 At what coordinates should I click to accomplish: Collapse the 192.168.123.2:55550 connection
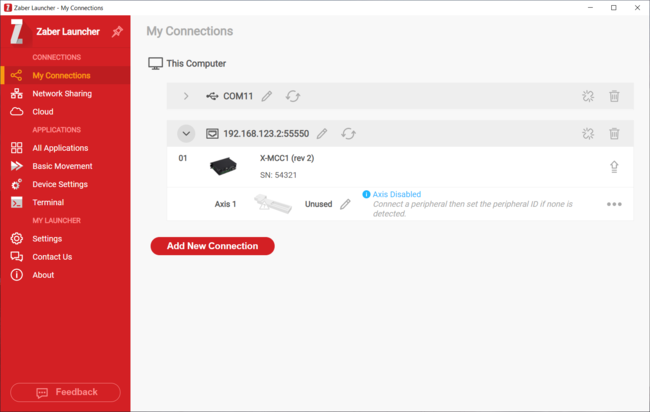pos(186,133)
